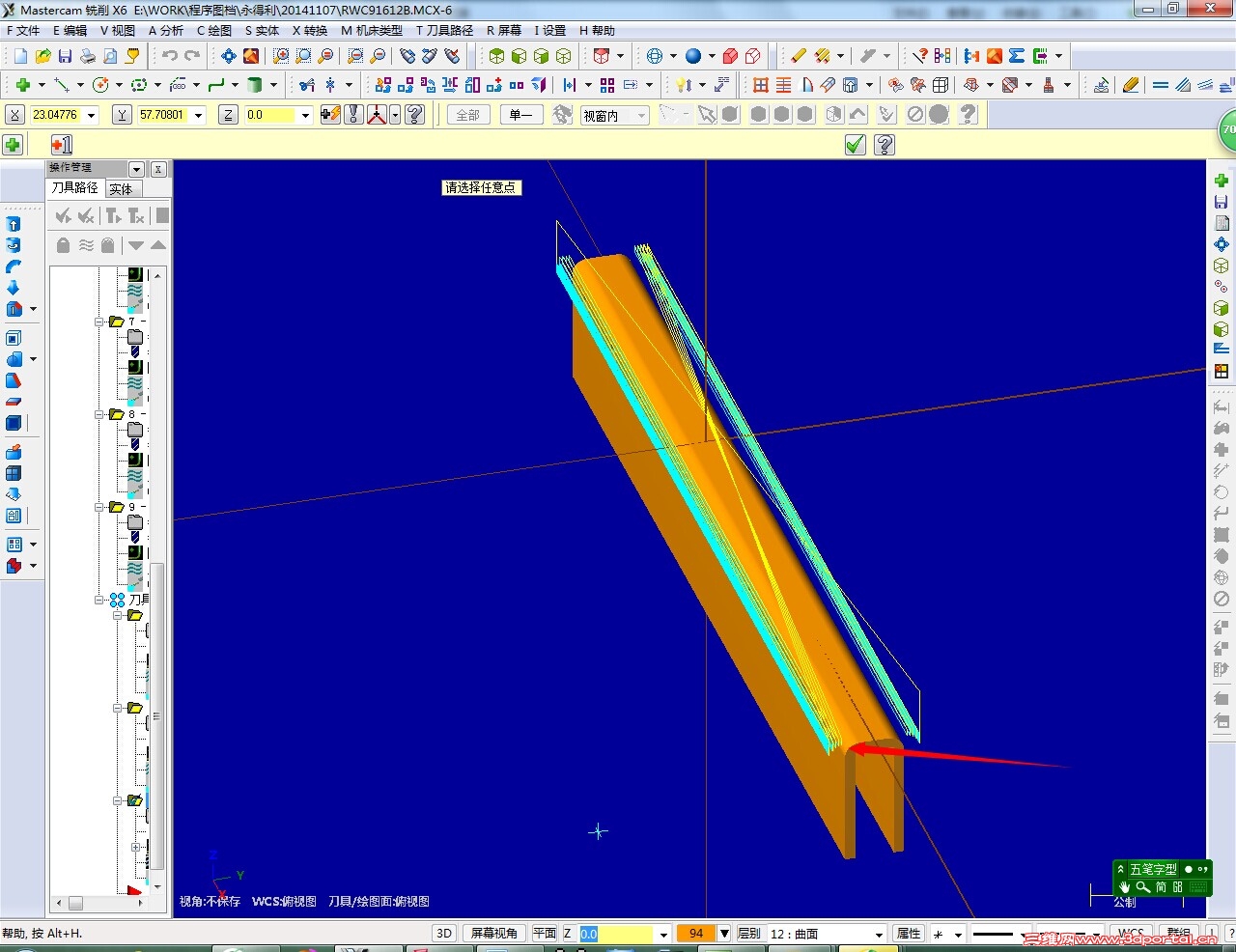Image resolution: width=1236 pixels, height=952 pixels.
Task: Click the X coordinate lock button
Action: [15, 115]
